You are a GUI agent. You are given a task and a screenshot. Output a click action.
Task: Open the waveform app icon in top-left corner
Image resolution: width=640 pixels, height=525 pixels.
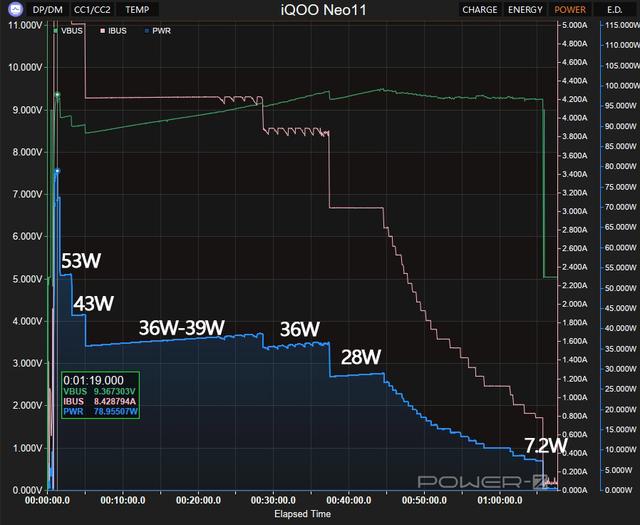(16, 9)
